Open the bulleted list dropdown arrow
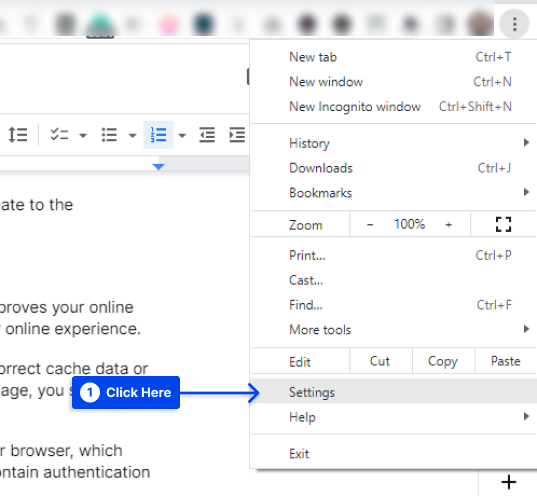This screenshot has height=496, width=537. 133,136
